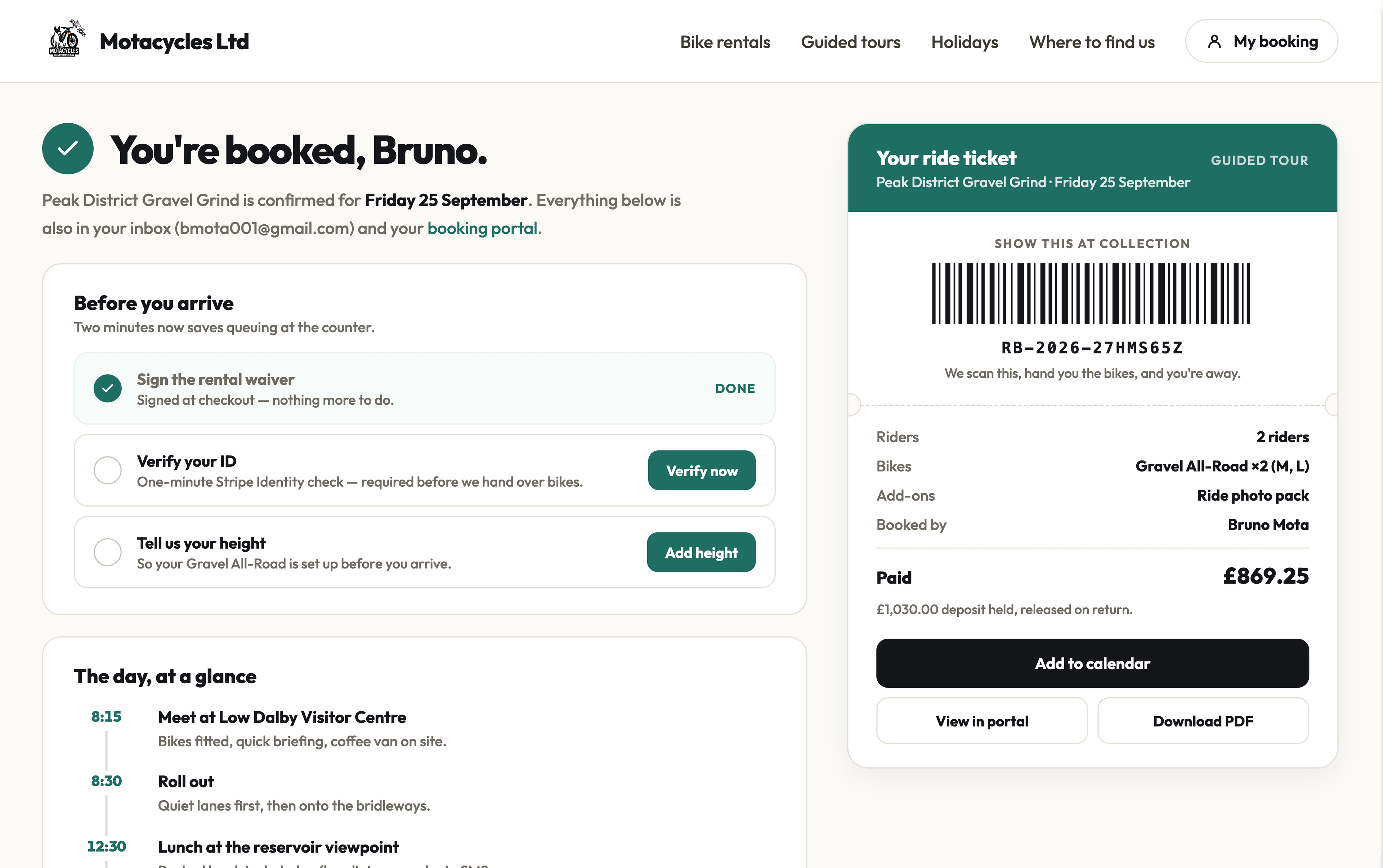Screen dimensions: 1383x868
Task: Click Lunch at the reservoir viewpoint
Action: (x=278, y=847)
